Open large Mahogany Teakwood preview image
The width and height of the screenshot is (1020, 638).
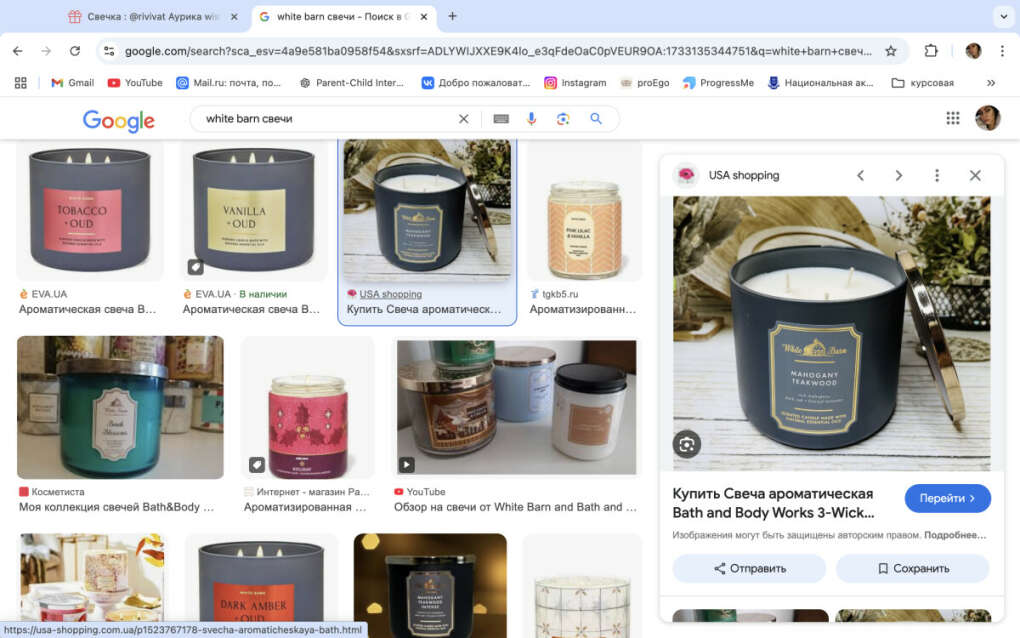831,333
